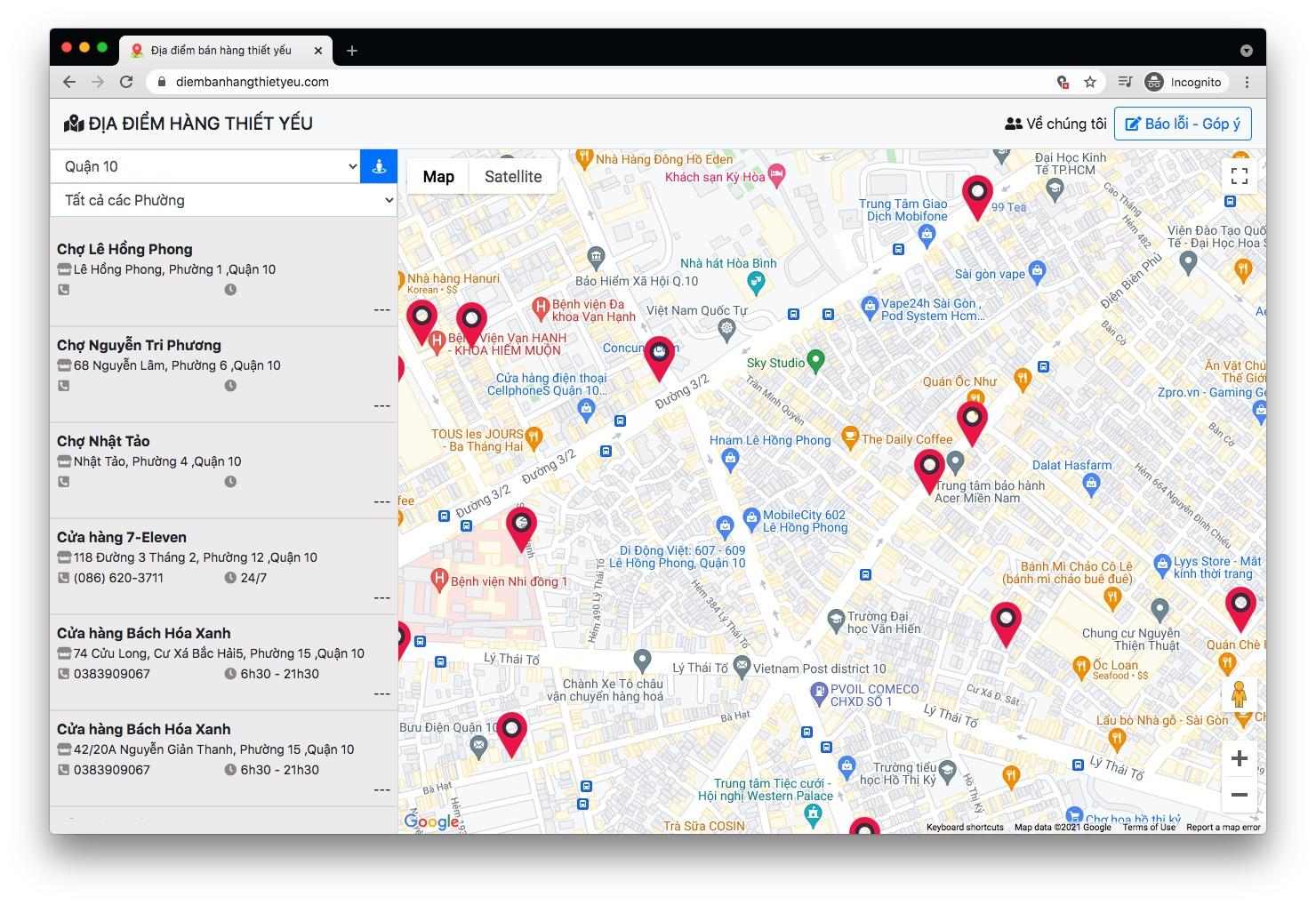Switch to the Map view tab

[438, 176]
